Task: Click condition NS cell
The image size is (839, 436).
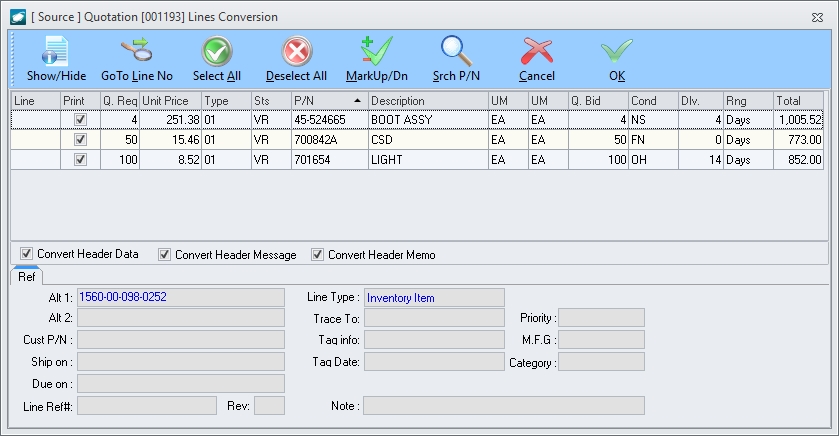Action: point(653,120)
